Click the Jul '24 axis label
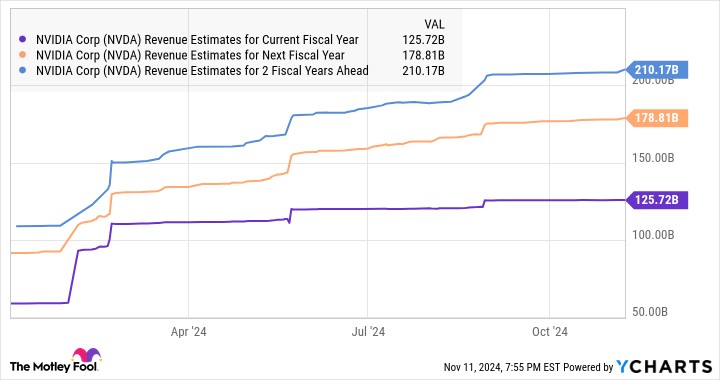The image size is (720, 380). coord(368,332)
